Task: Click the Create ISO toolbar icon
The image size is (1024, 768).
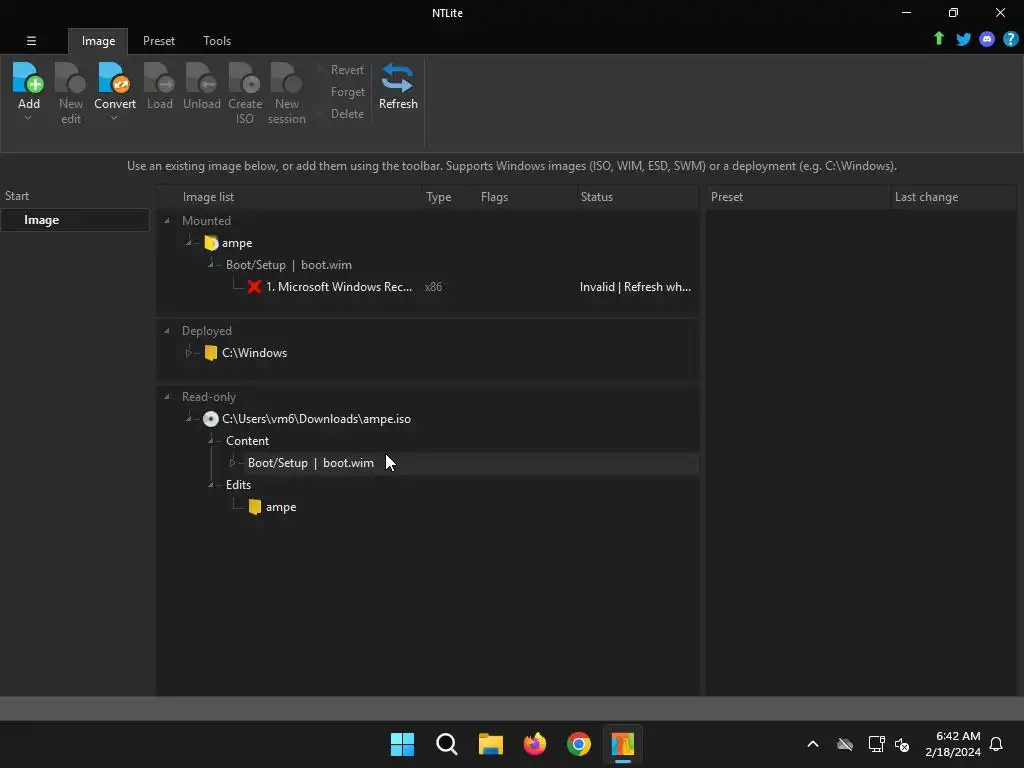Action: pos(245,77)
